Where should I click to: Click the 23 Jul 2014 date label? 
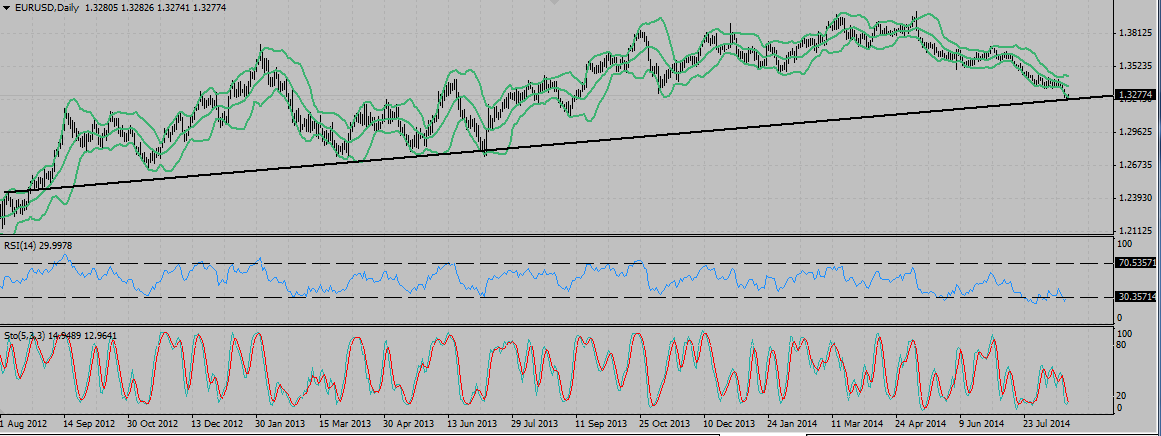(1048, 425)
